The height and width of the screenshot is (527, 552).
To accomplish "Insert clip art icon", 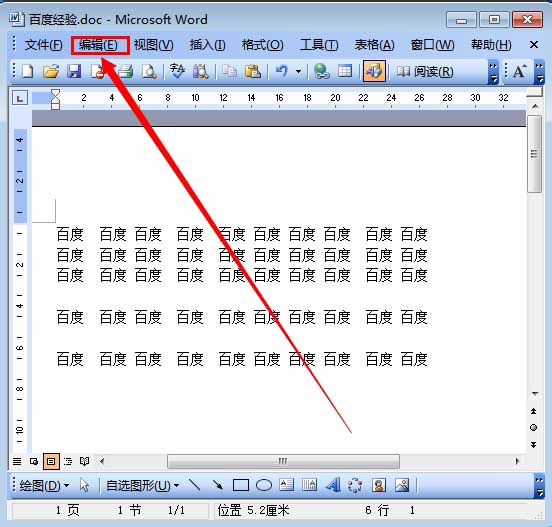I will (379, 485).
